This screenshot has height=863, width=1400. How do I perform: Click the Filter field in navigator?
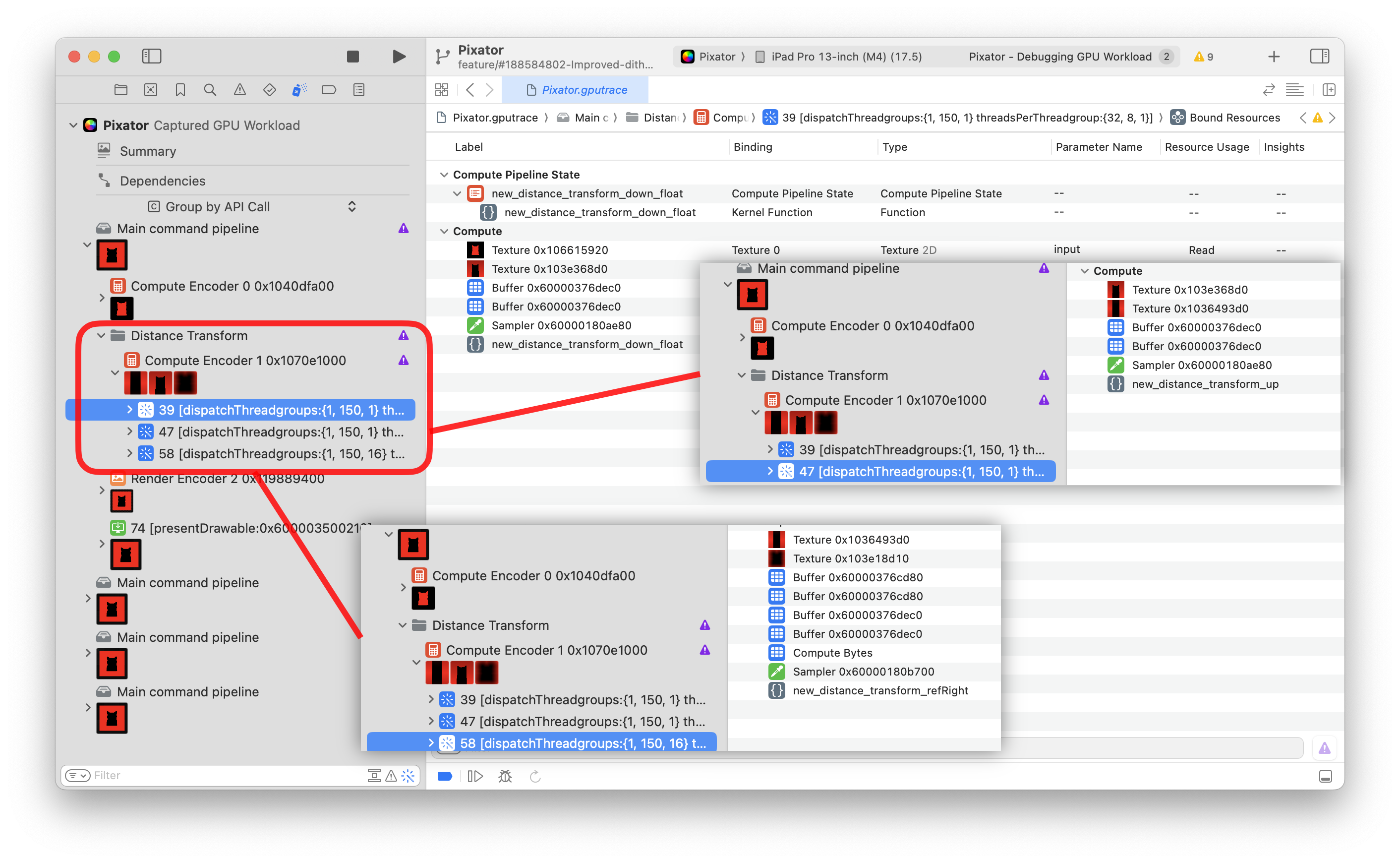[x=223, y=775]
